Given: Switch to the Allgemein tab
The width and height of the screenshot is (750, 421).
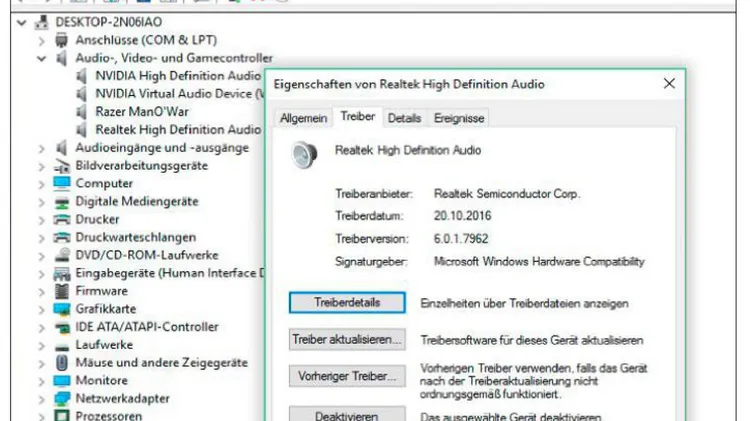Looking at the screenshot, I should 304,118.
